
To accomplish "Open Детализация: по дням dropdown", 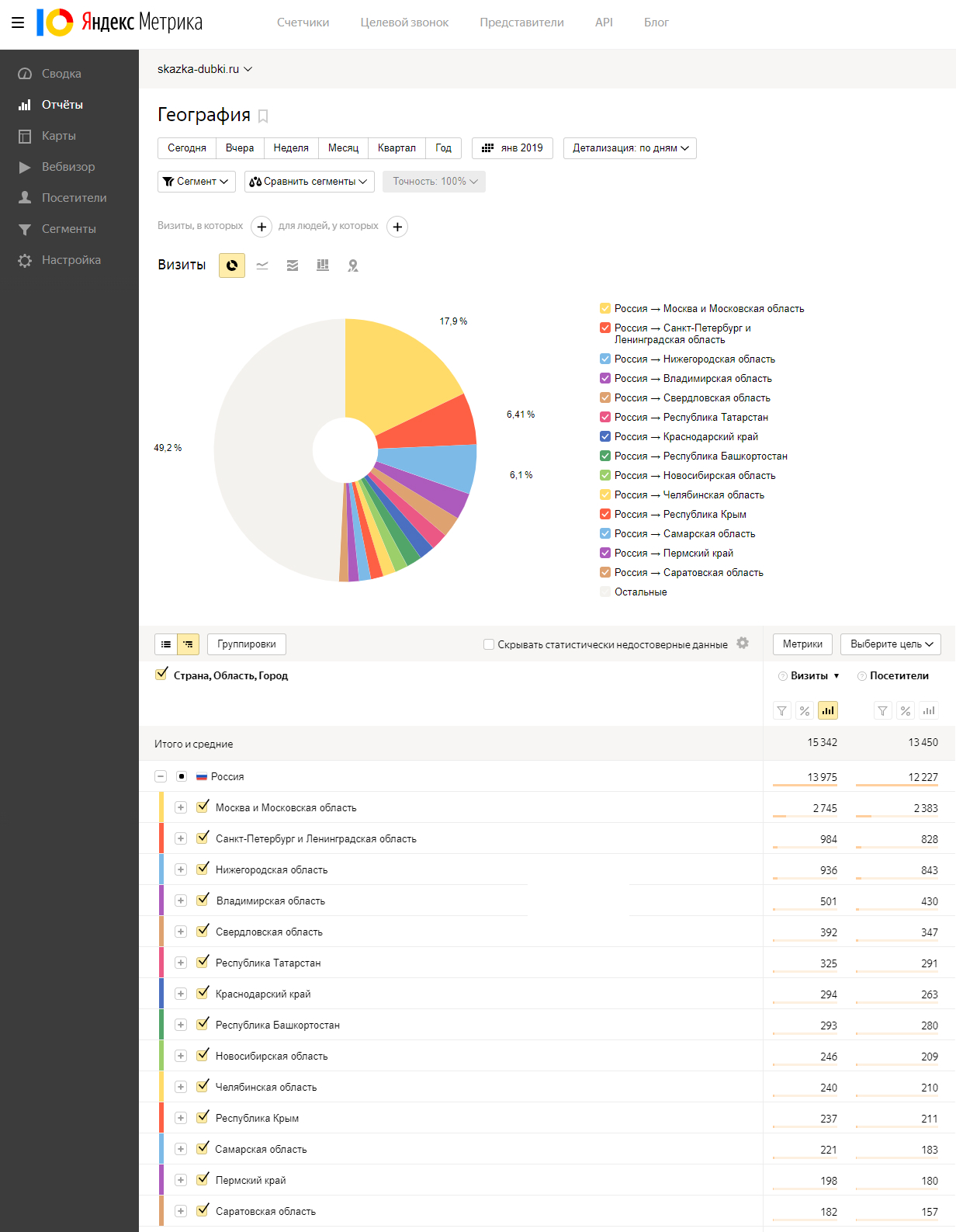I will point(630,148).
